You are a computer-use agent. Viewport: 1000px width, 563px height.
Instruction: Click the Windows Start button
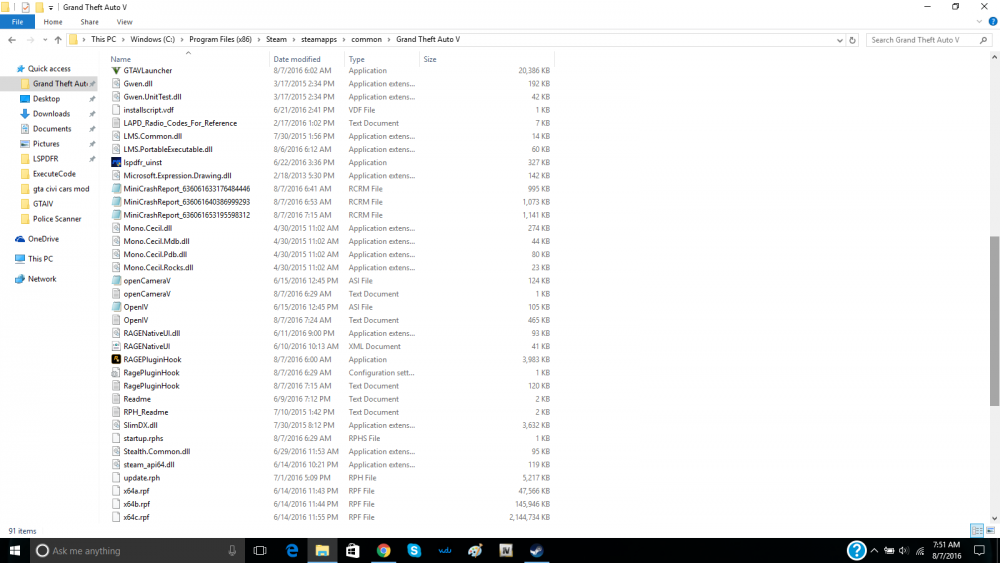(x=15, y=550)
